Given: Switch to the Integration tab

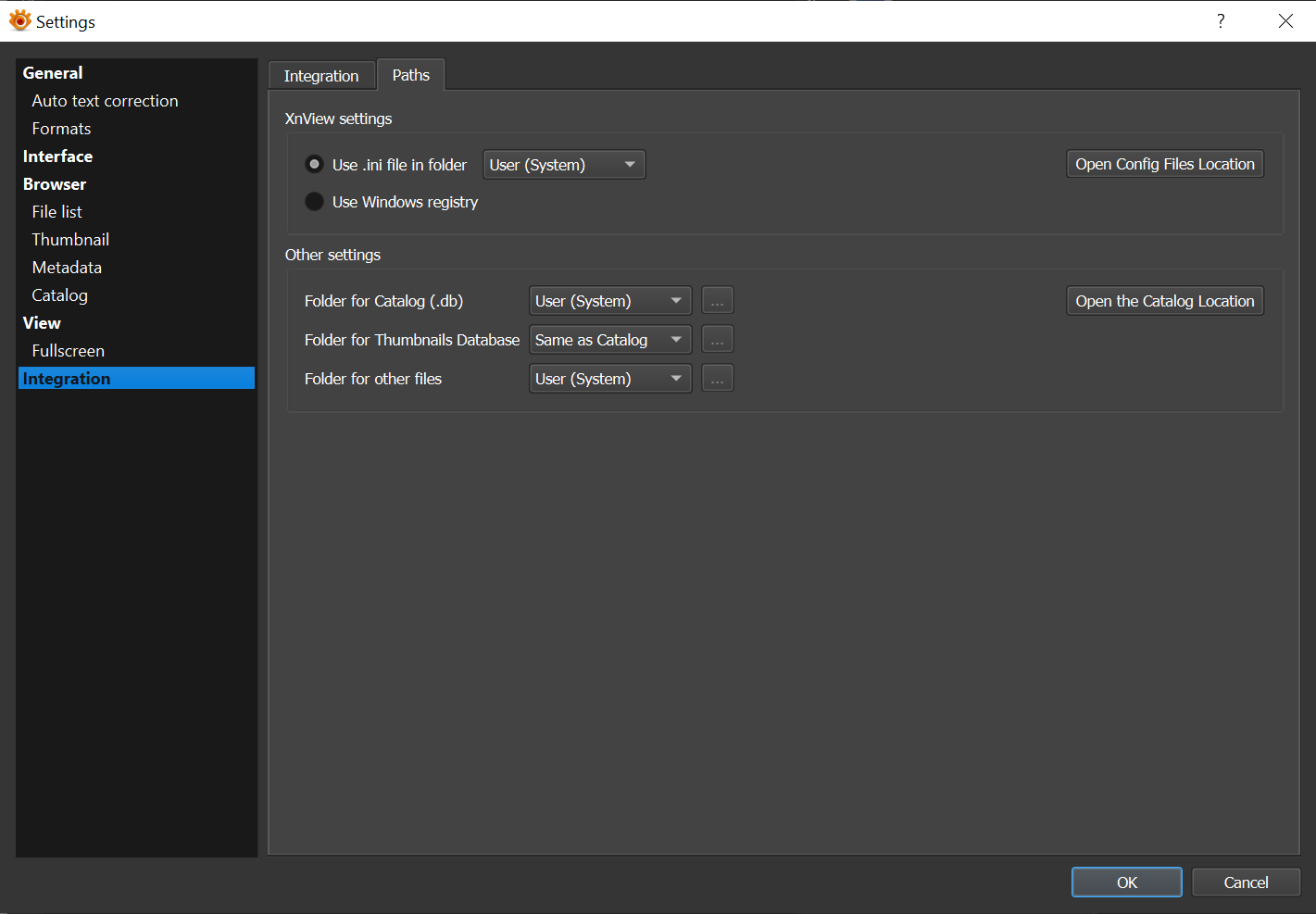Looking at the screenshot, I should tap(321, 76).
